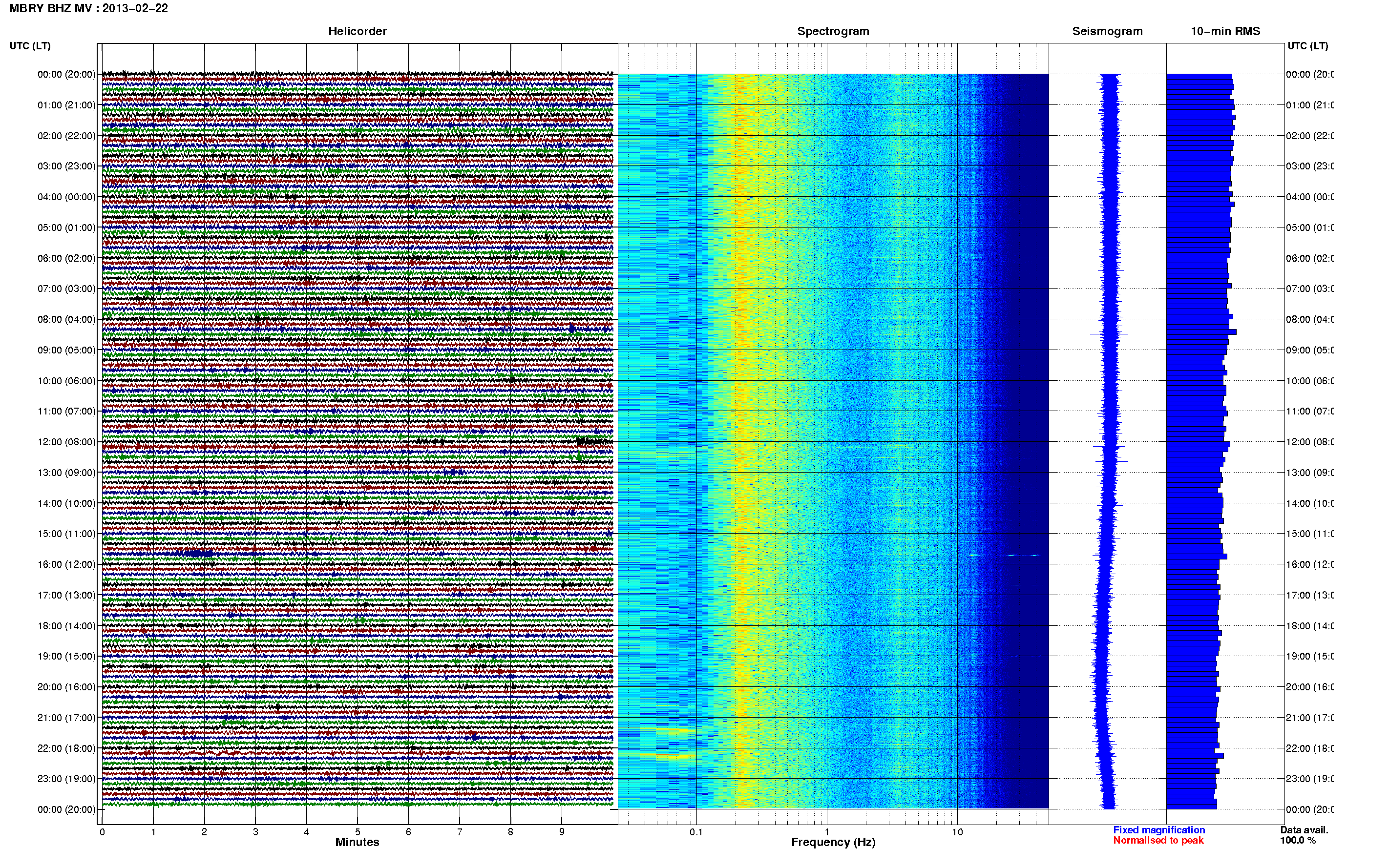Select the left '18:00 (14:00)' time label
1389x868 pixels.
66,626
